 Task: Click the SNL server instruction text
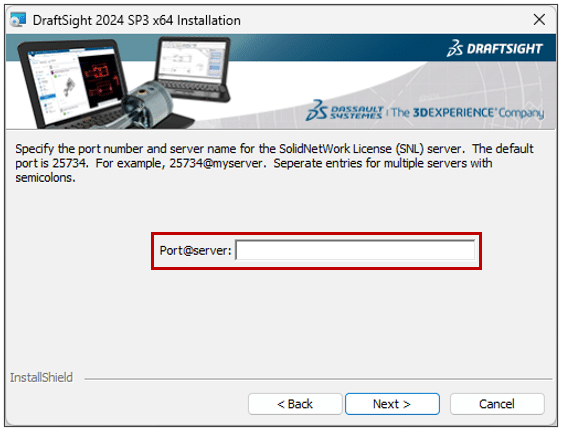[x=275, y=163]
